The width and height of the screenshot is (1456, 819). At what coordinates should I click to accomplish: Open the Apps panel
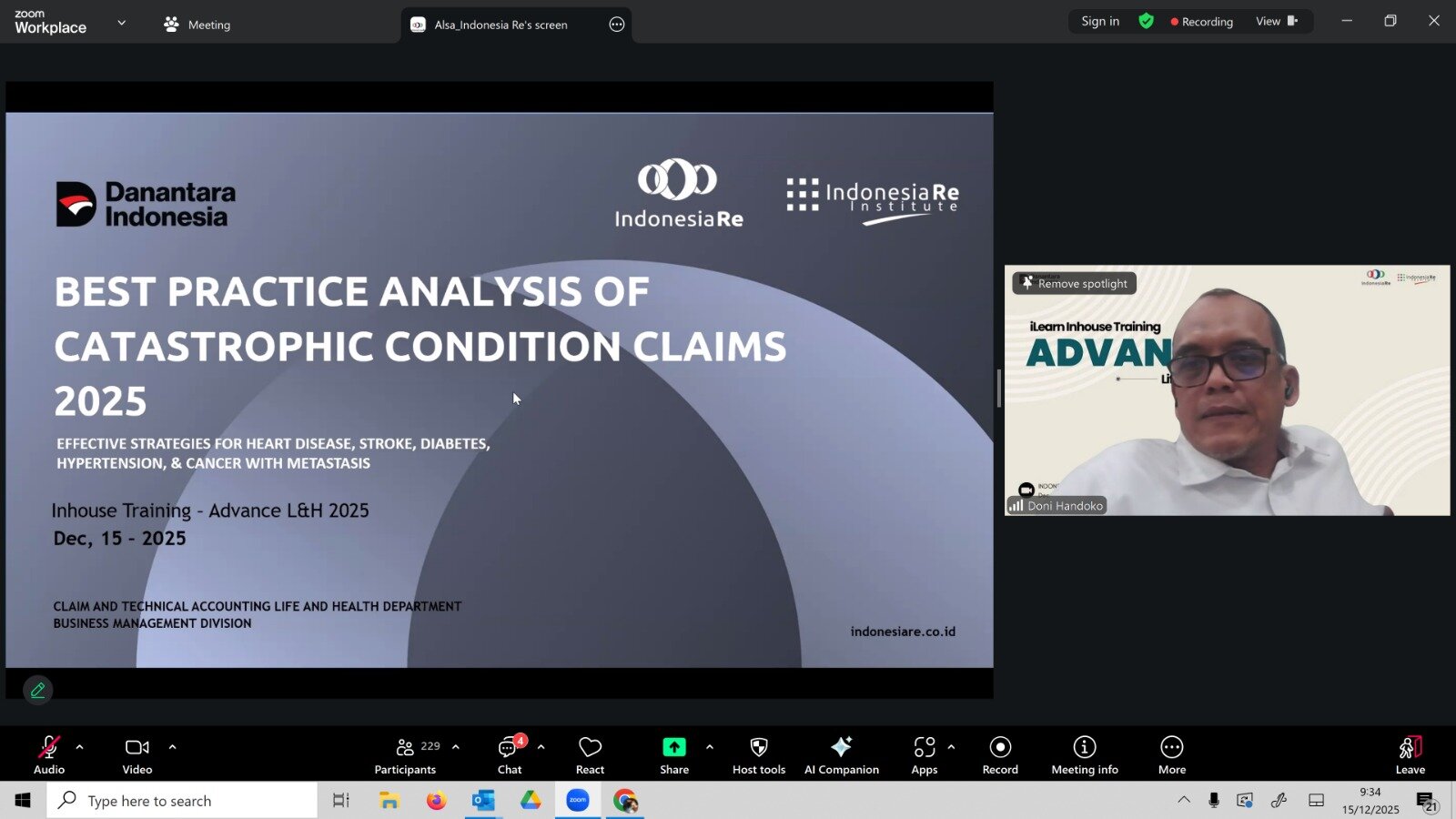pyautogui.click(x=924, y=755)
